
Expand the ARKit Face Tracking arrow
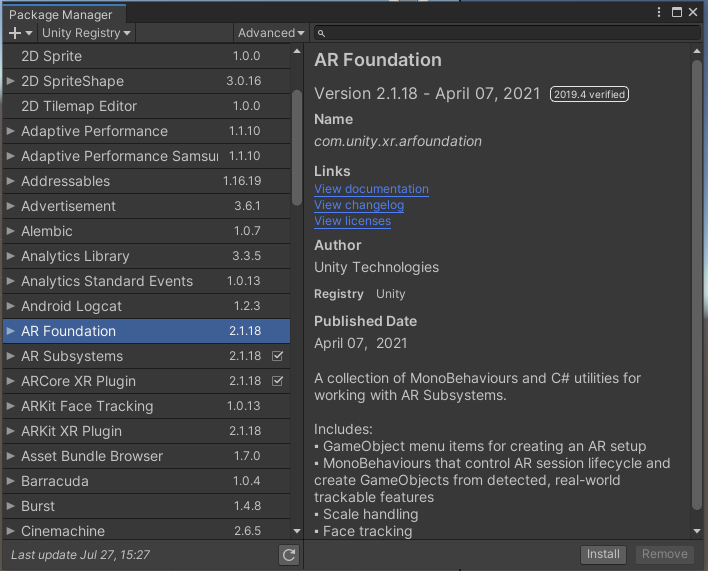point(10,406)
